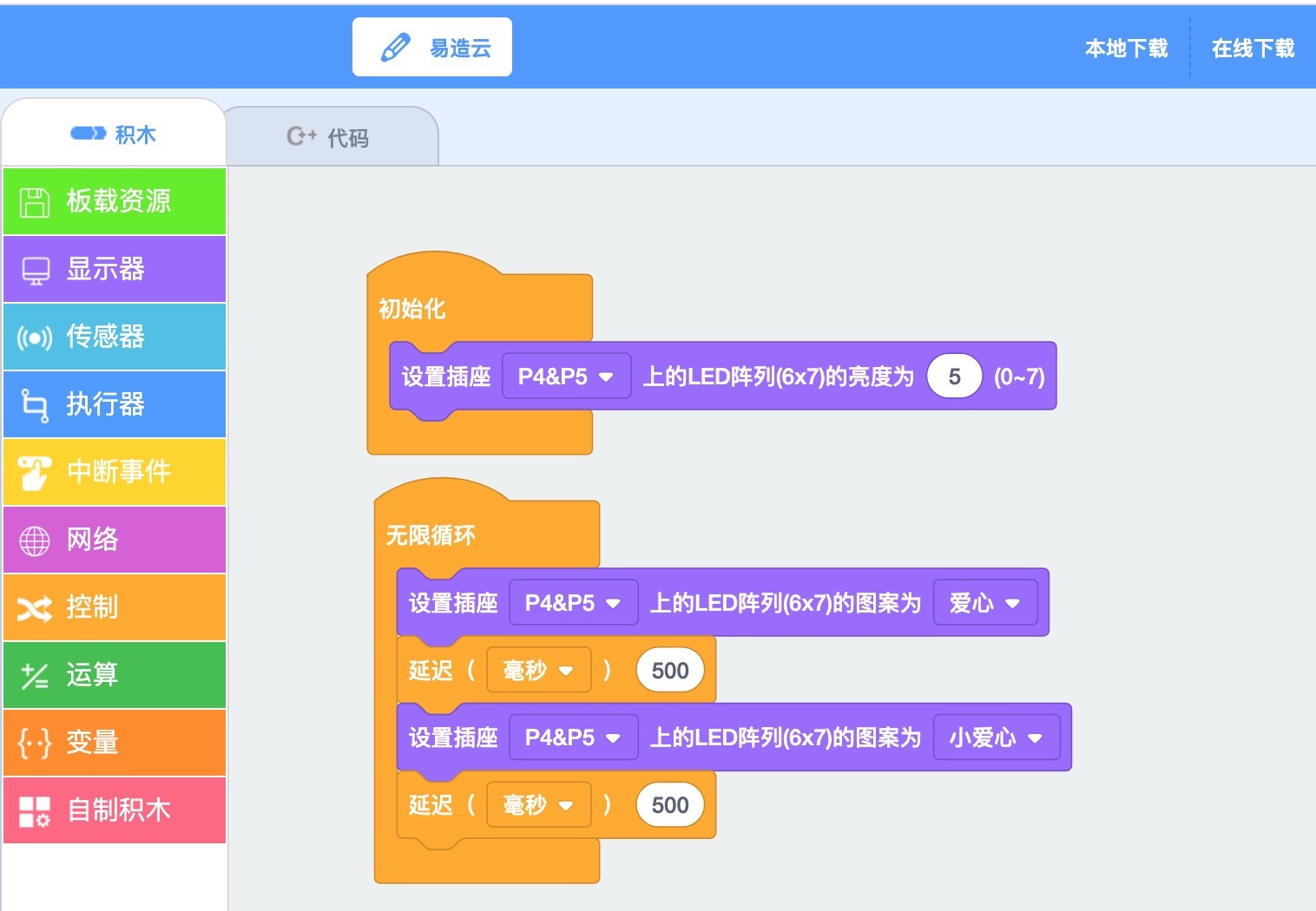The width and height of the screenshot is (1316, 911).
Task: Open the 自制积木 custom blocks icon
Action: click(x=35, y=811)
